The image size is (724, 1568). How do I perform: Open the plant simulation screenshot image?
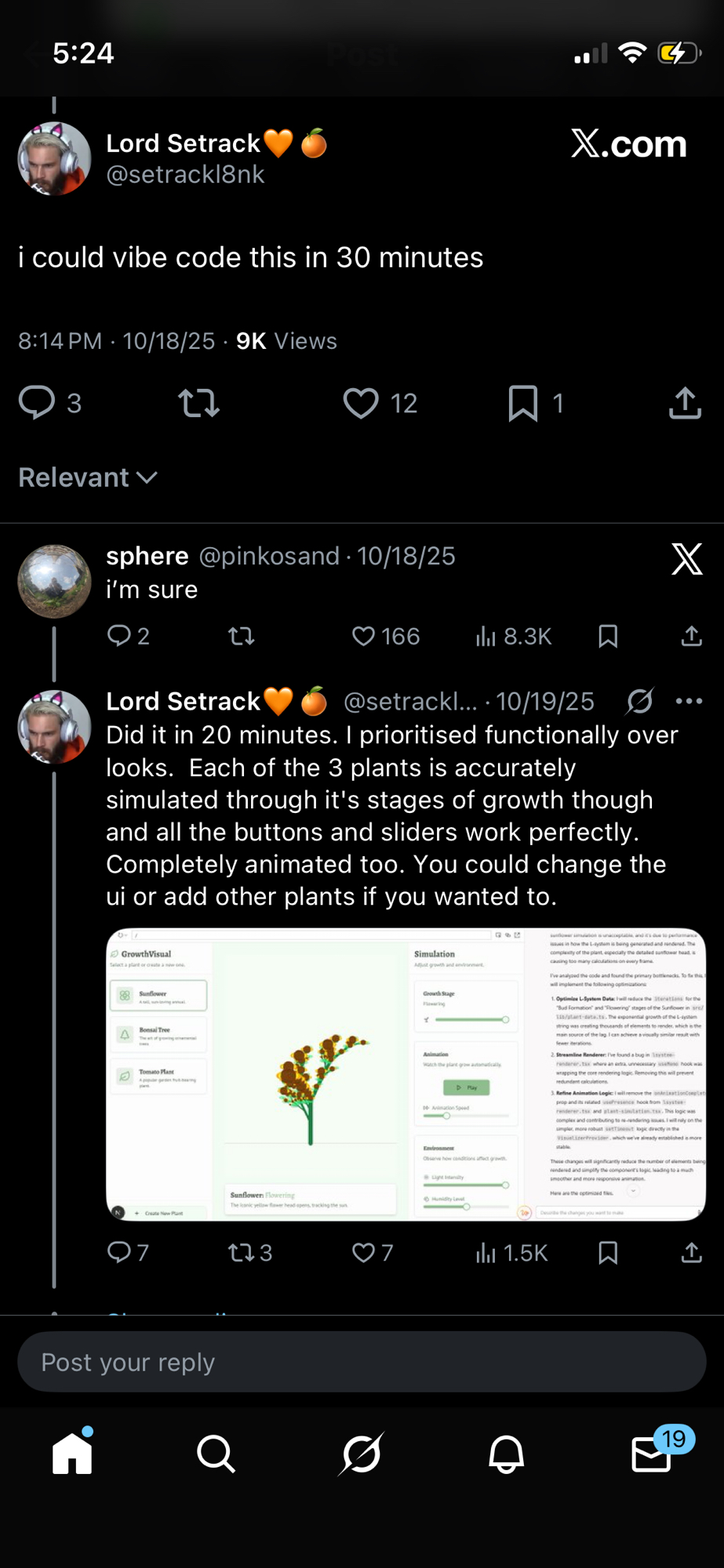406,1074
